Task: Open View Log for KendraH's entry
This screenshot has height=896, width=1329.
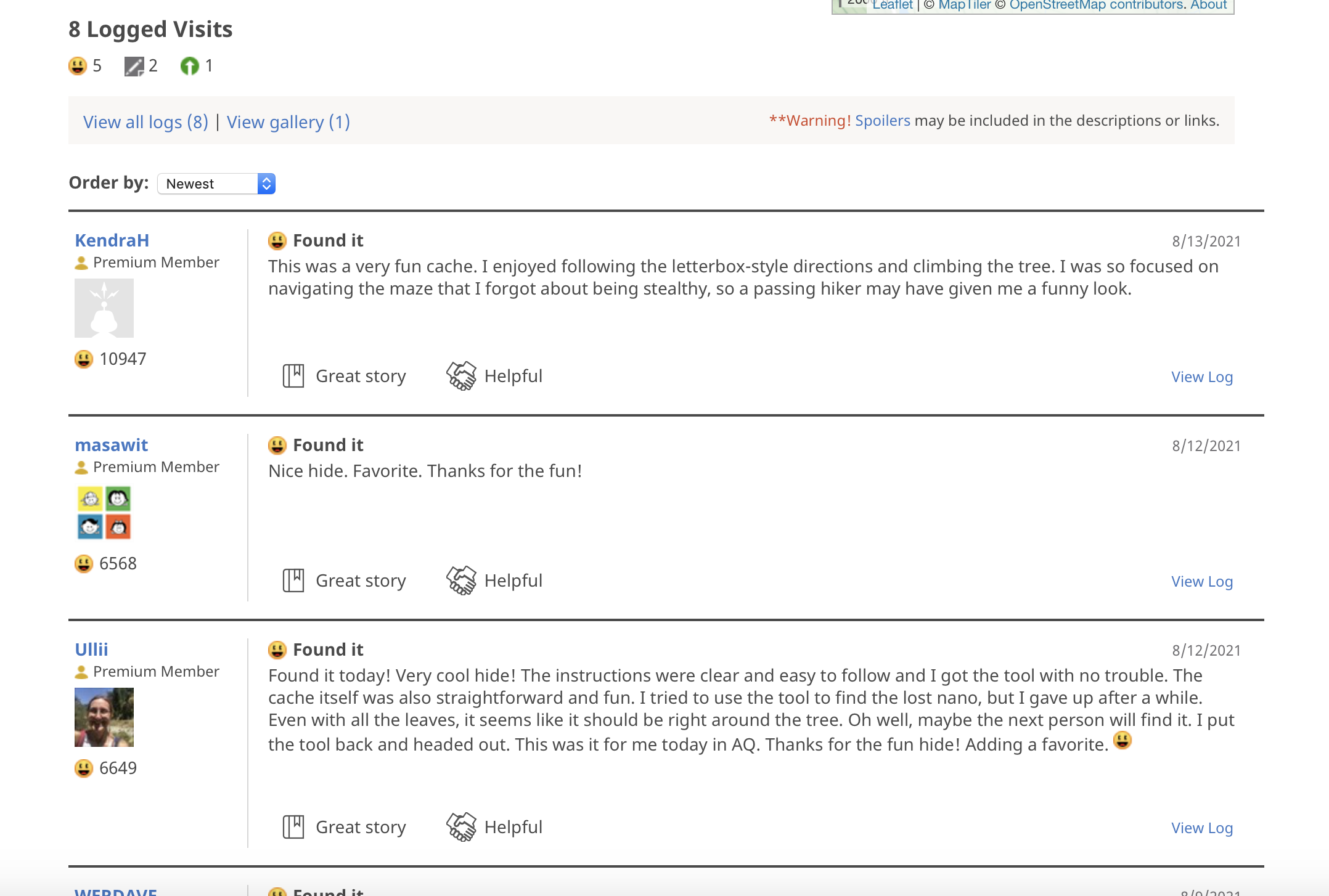Action: point(1201,377)
